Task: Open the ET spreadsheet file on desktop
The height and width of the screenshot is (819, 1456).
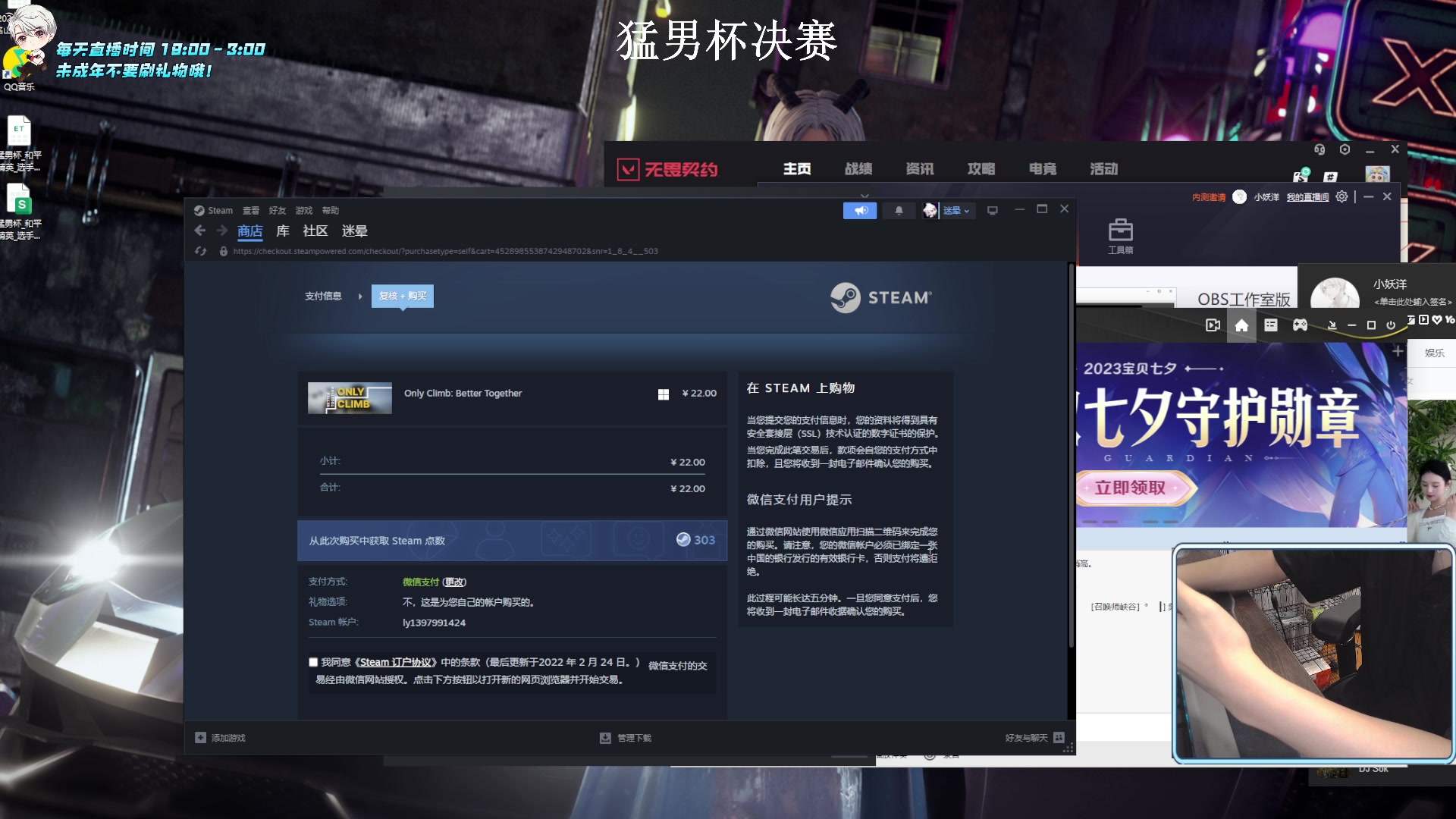Action: 20,144
